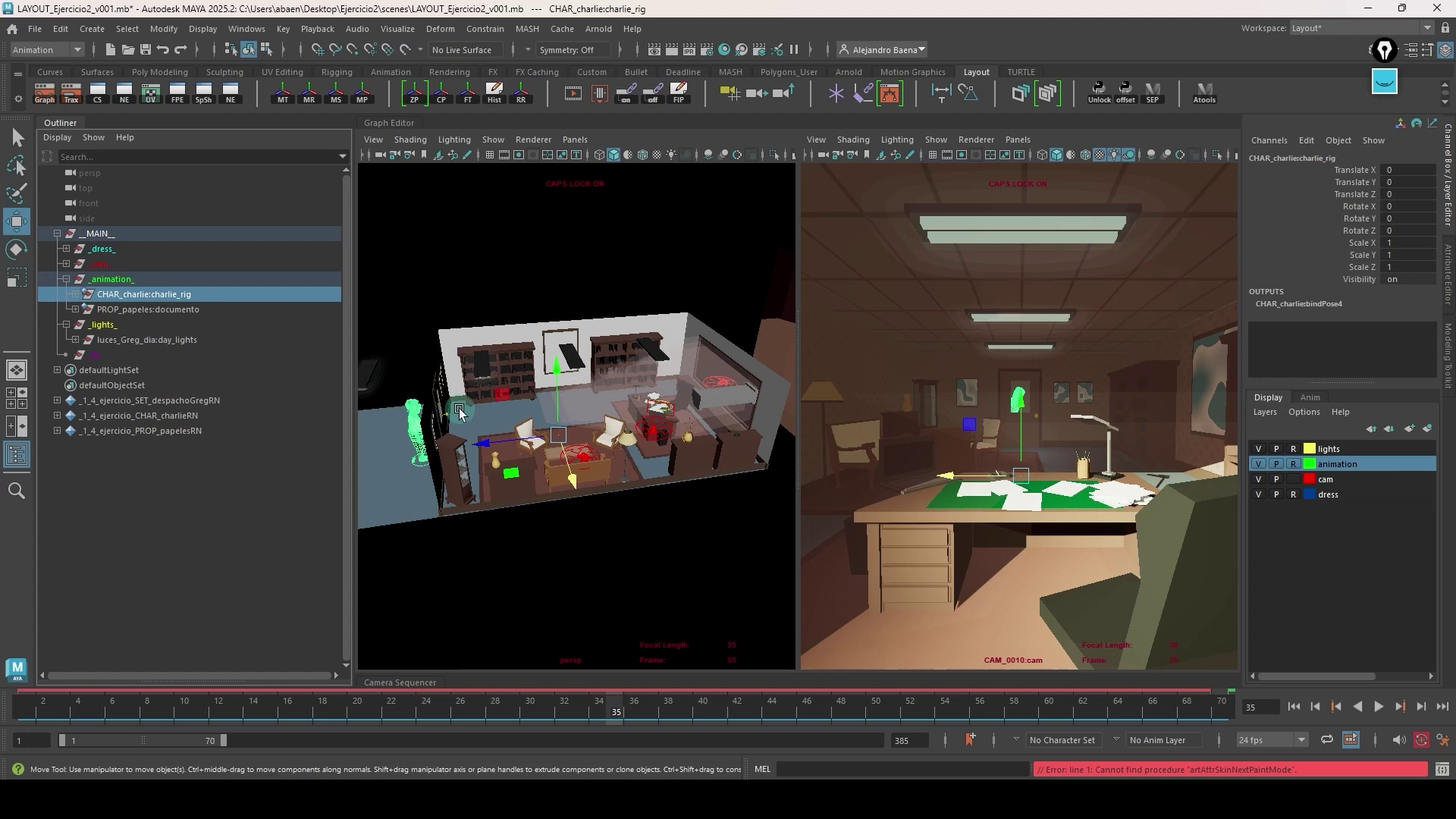Viewport: 1456px width, 819px height.
Task: Click the Unlock shelf icon
Action: click(1099, 93)
